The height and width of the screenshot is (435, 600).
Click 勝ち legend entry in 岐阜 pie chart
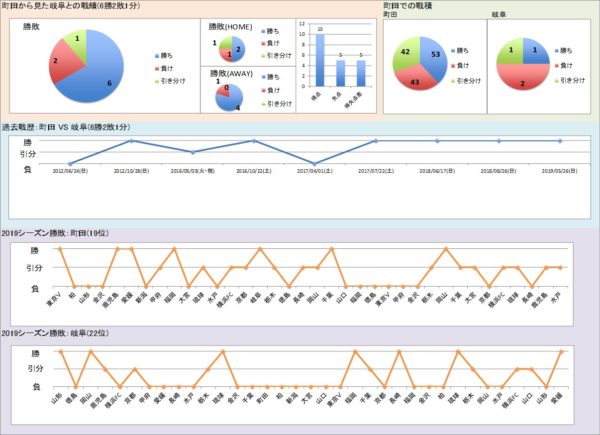click(569, 49)
